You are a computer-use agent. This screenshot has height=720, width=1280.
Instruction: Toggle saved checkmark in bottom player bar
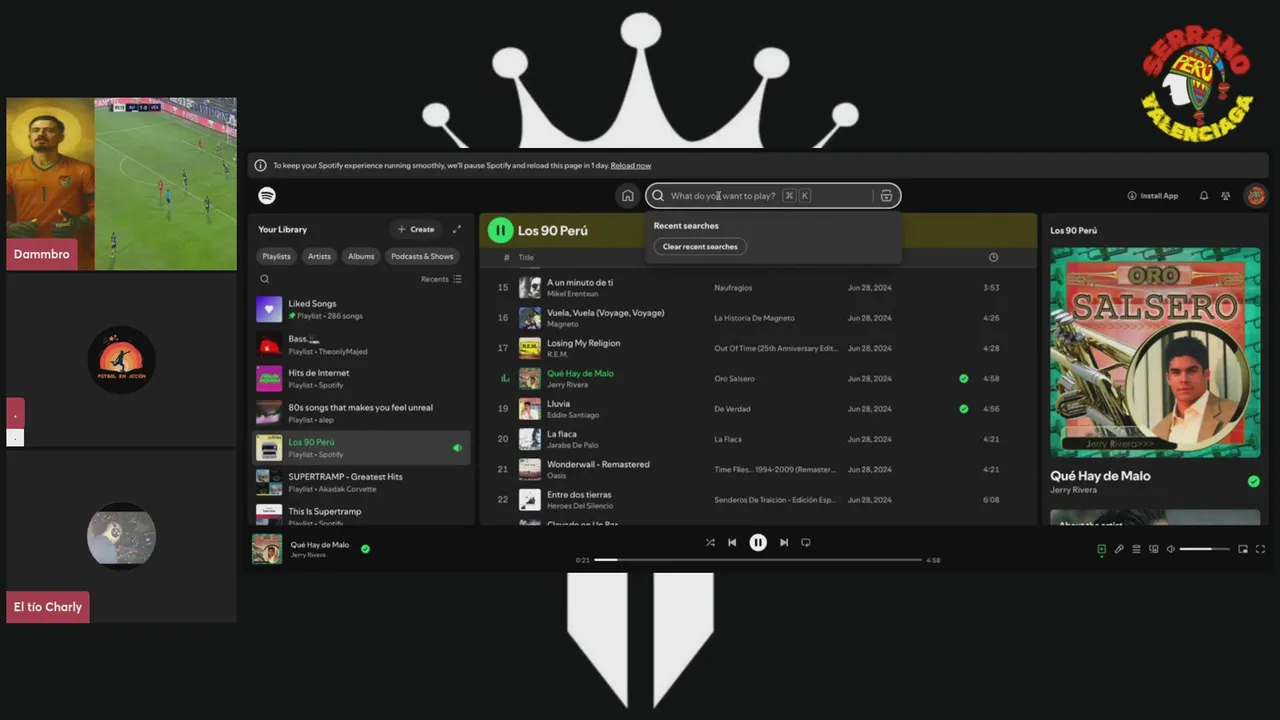tap(365, 548)
